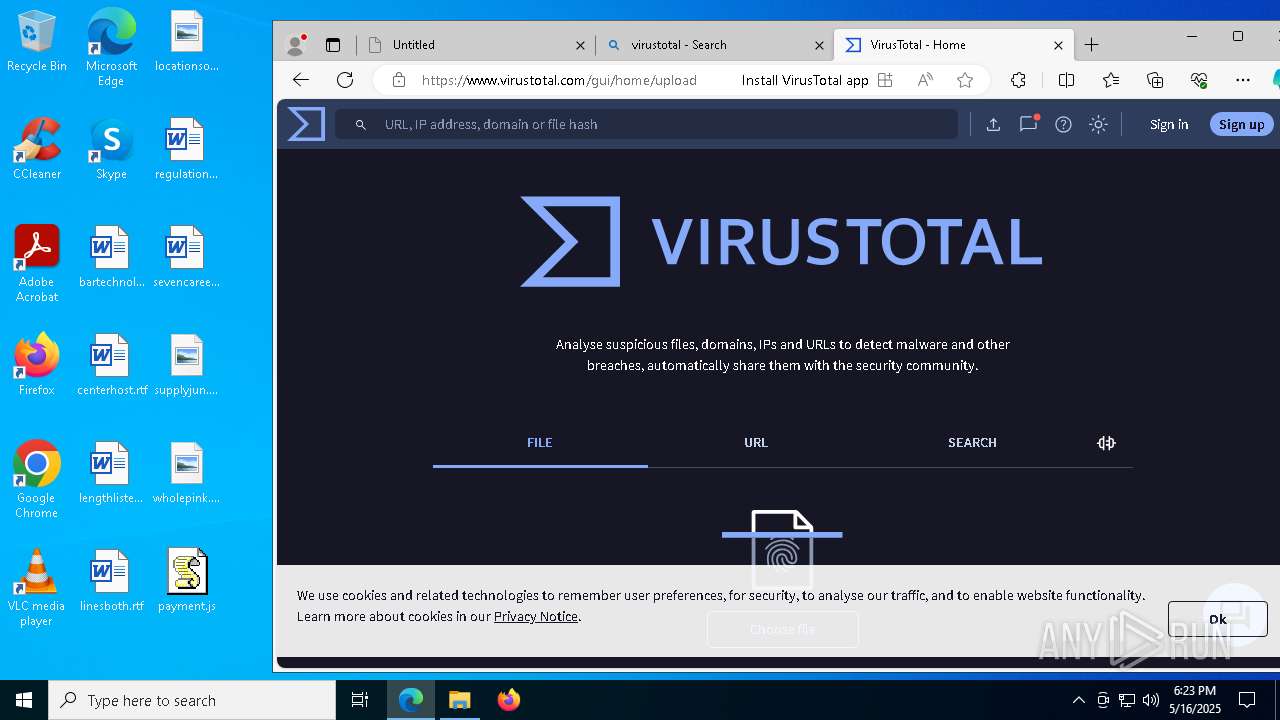Open Firefox from the taskbar

pyautogui.click(x=509, y=700)
